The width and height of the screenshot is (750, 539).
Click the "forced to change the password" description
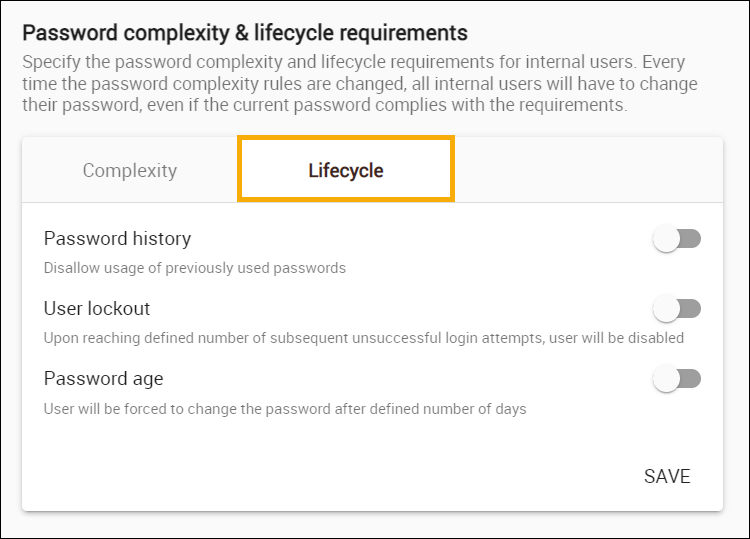285,408
